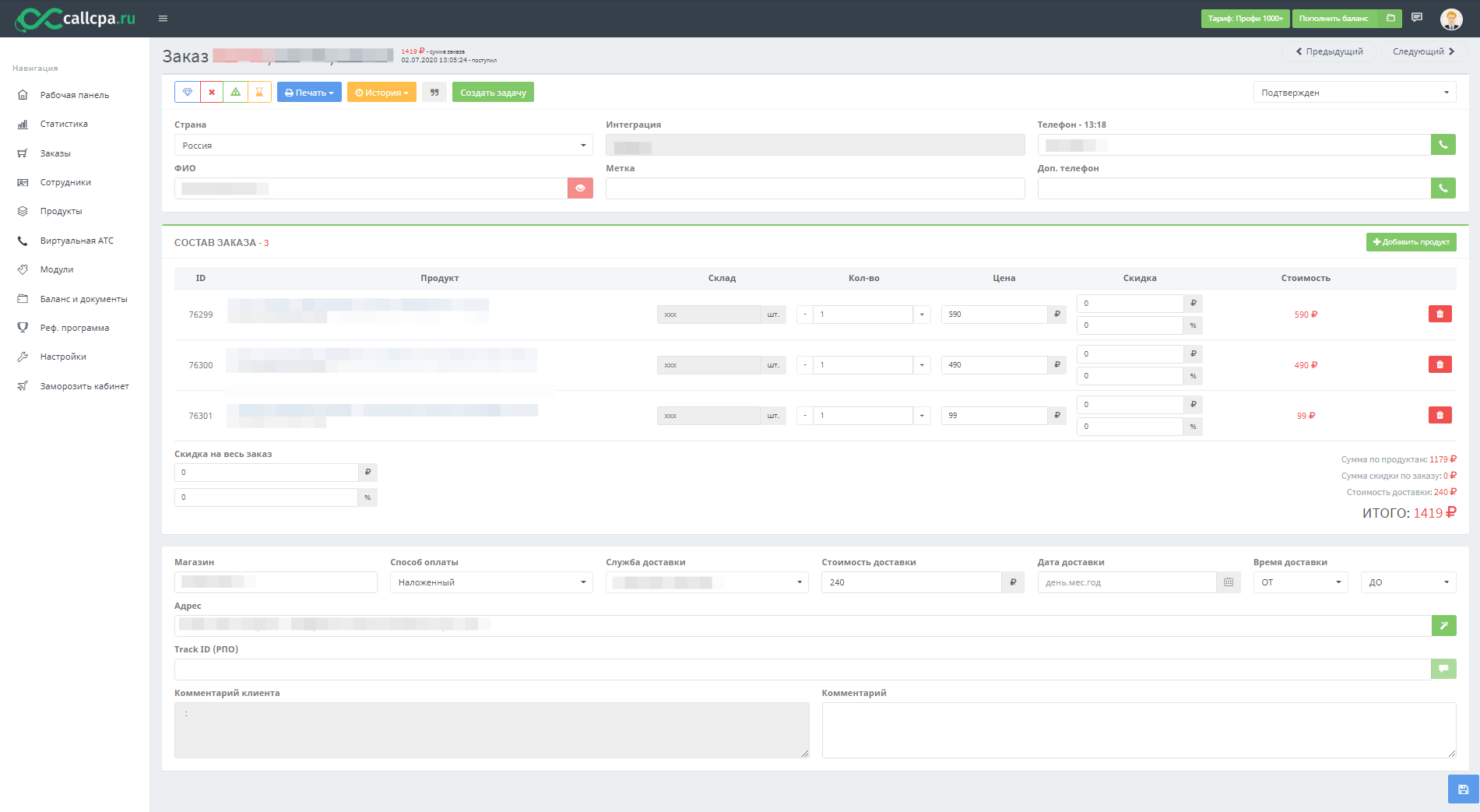The image size is (1480, 812).
Task: Click the Добавить продукт button
Action: [1411, 242]
